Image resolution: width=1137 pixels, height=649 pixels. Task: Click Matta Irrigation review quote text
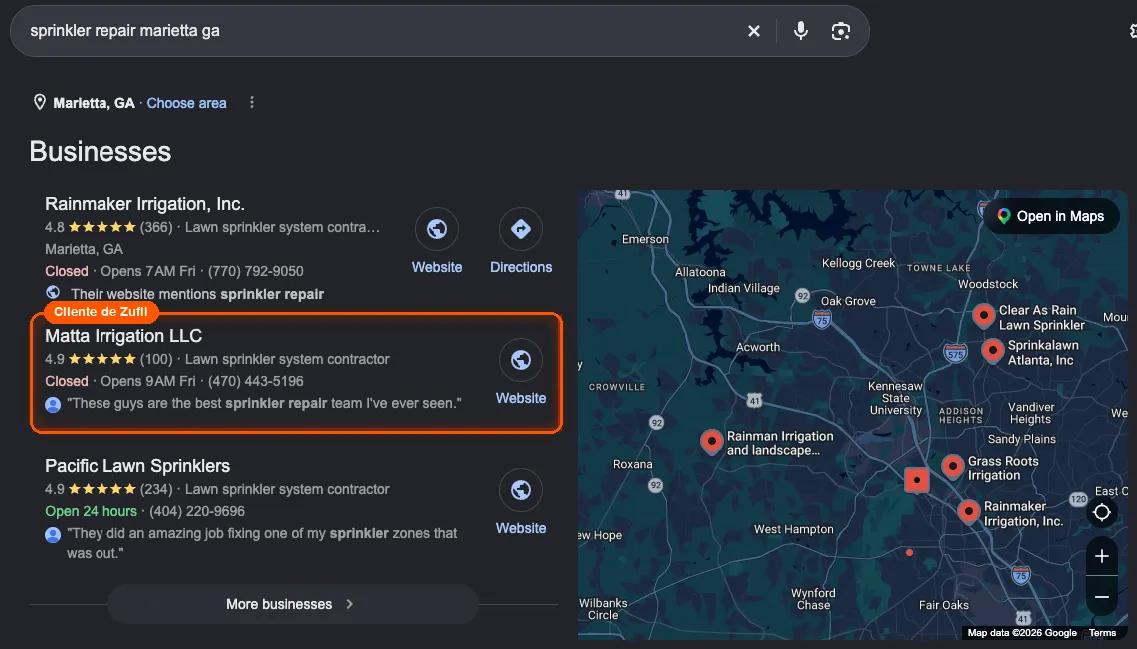pyautogui.click(x=264, y=403)
